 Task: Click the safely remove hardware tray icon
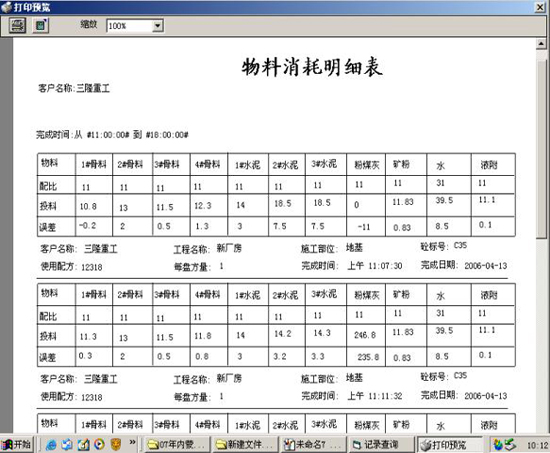click(510, 445)
